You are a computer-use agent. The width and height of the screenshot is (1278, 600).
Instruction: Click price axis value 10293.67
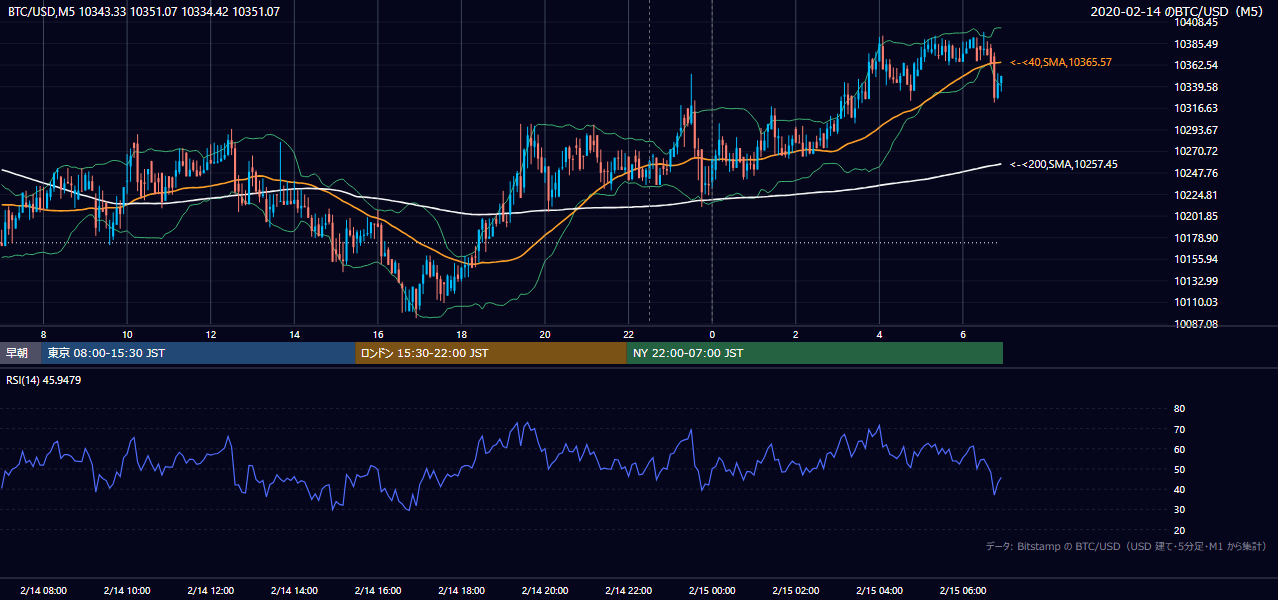pyautogui.click(x=1196, y=130)
